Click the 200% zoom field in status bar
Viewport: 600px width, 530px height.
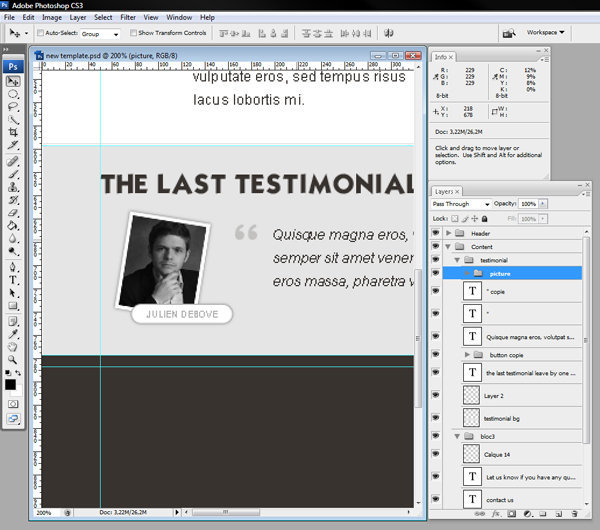tap(45, 512)
